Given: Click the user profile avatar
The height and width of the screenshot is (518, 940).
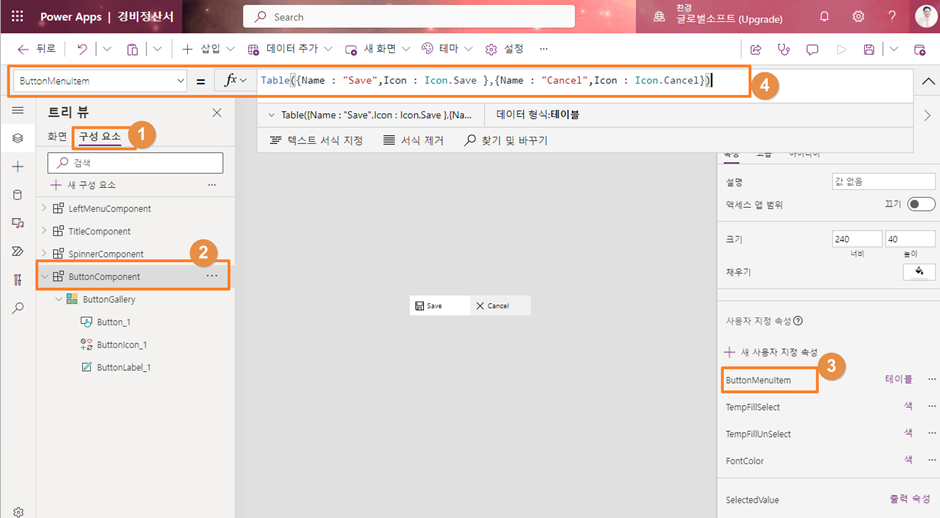Looking at the screenshot, I should tap(926, 16).
